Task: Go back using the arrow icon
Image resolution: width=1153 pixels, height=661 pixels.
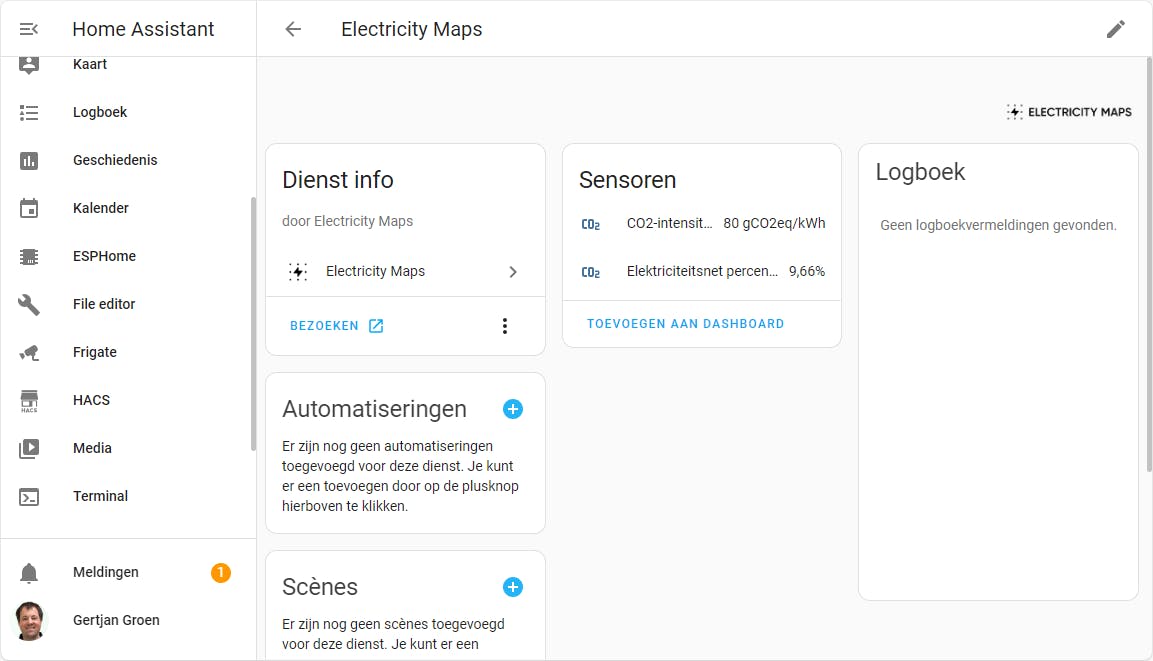Action: pyautogui.click(x=293, y=29)
